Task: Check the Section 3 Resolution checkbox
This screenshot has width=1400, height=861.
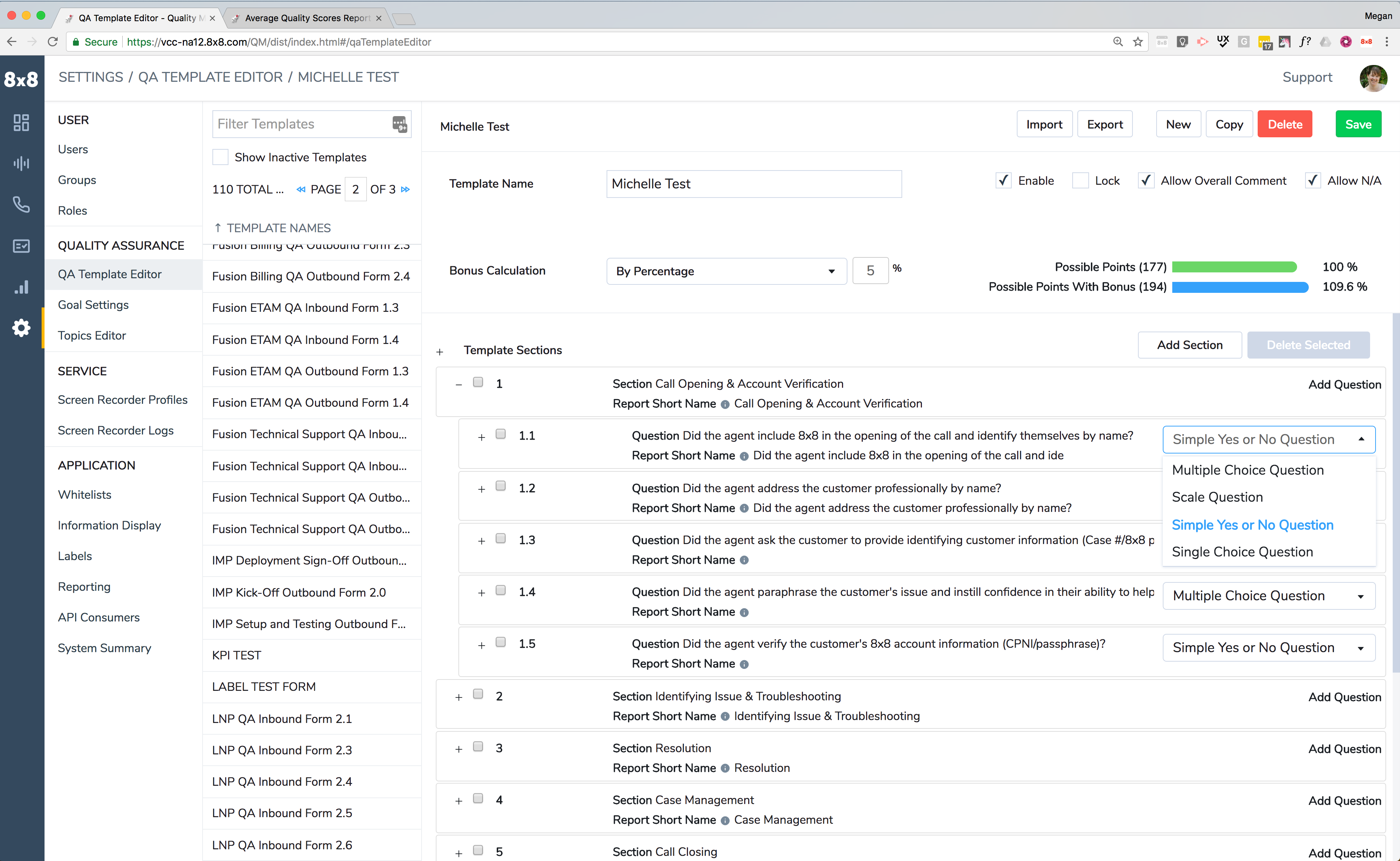Action: (478, 746)
